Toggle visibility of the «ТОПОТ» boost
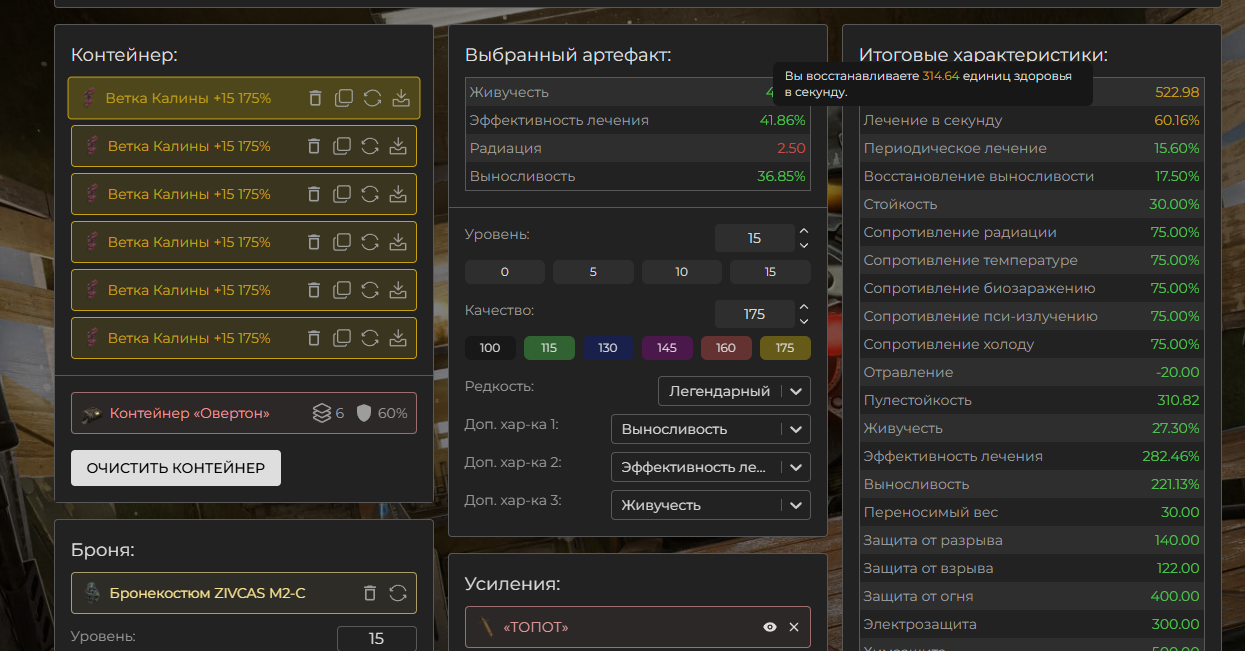 770,627
